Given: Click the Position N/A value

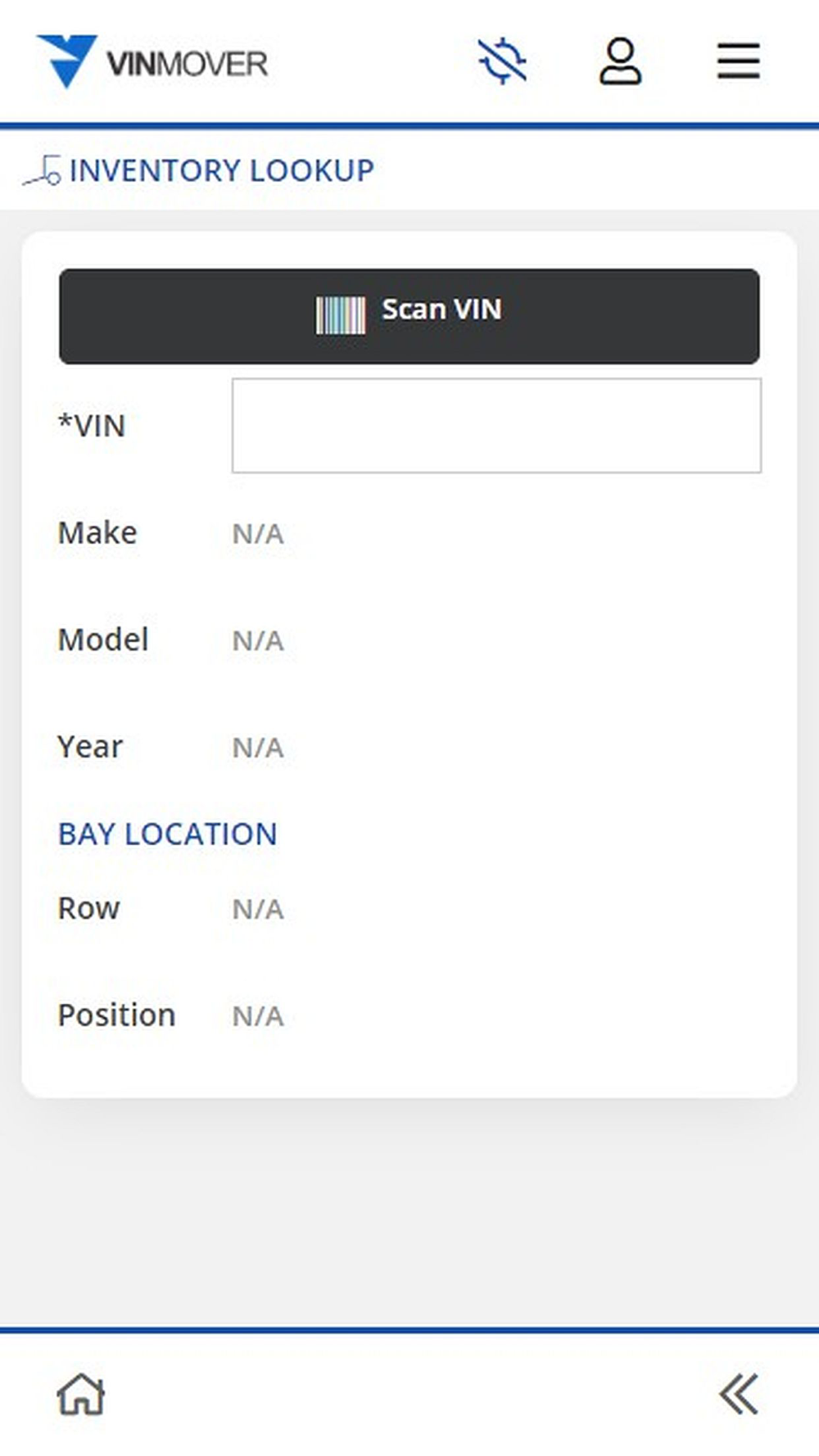Looking at the screenshot, I should (x=258, y=1016).
